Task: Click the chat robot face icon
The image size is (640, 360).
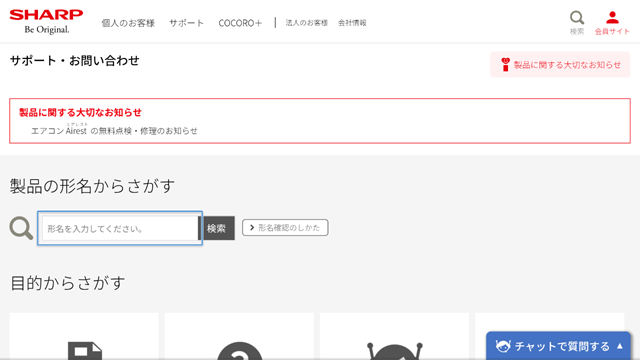Action: [503, 346]
